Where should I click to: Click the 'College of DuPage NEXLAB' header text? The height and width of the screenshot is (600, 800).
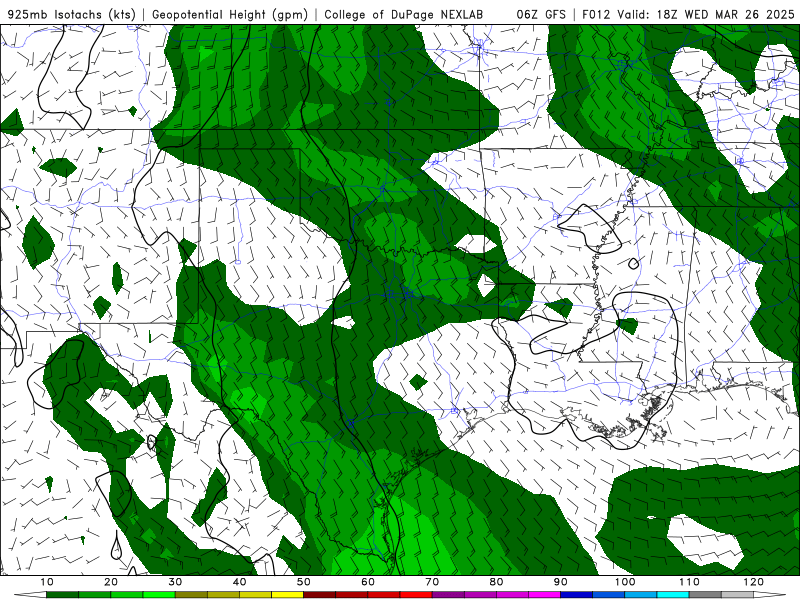(x=404, y=15)
